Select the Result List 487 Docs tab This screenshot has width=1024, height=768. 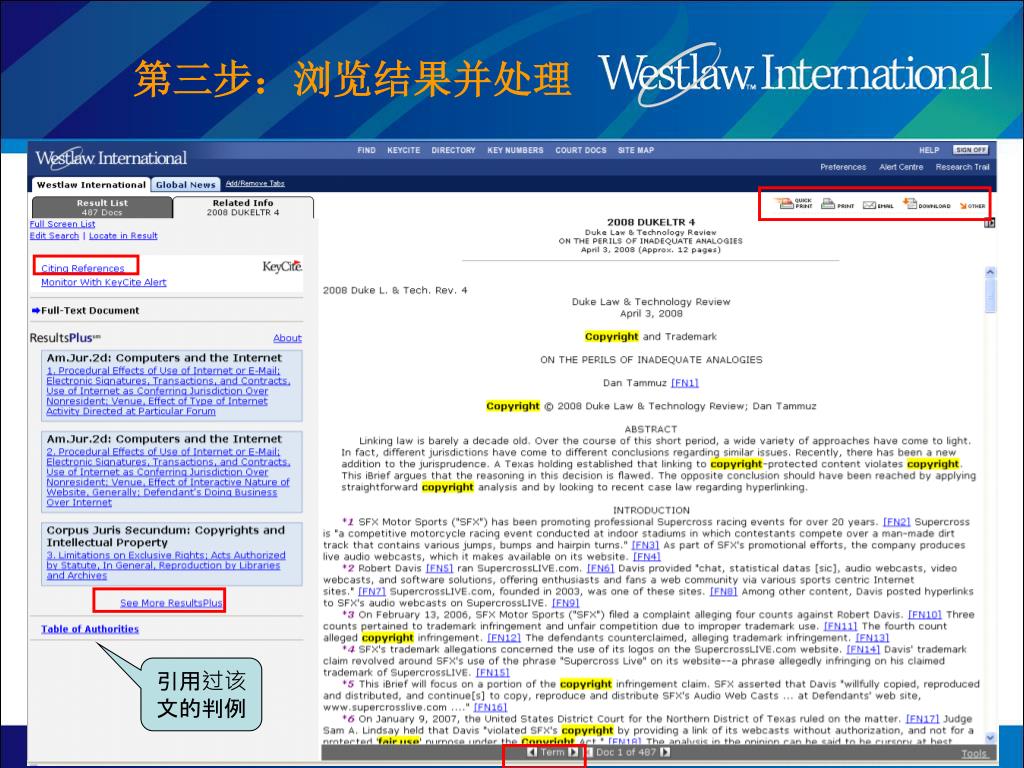(102, 207)
